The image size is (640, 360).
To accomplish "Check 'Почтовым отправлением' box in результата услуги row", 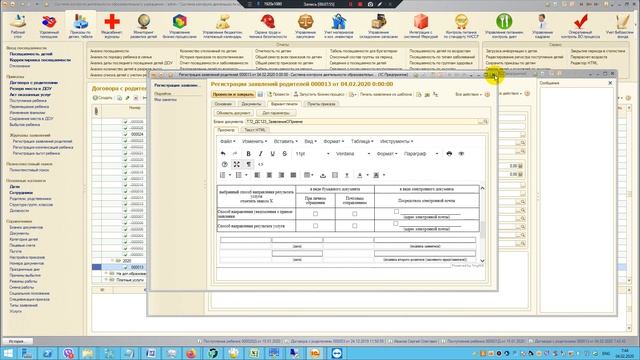I will pos(354,225).
